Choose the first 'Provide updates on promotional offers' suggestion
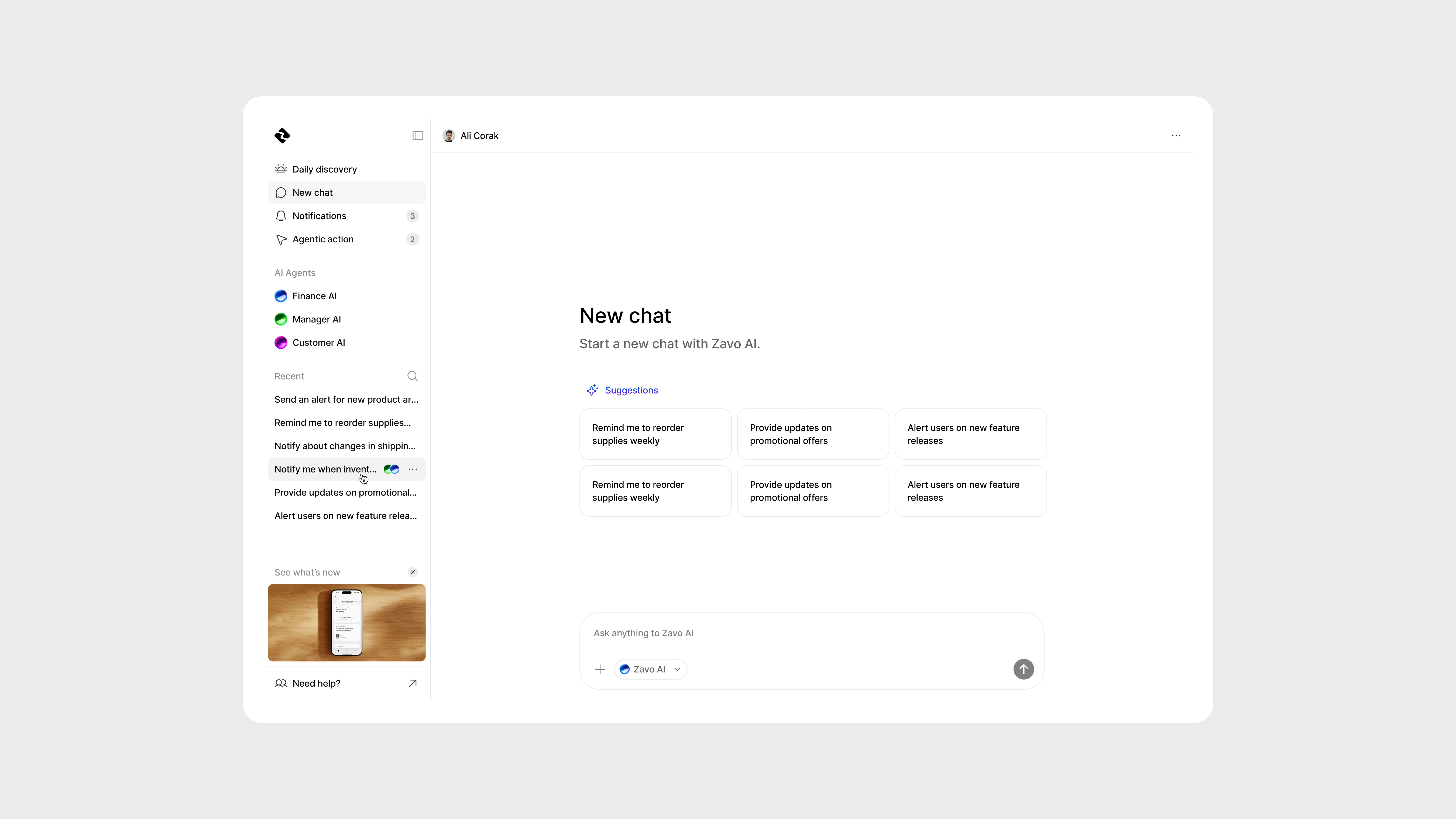 point(813,434)
